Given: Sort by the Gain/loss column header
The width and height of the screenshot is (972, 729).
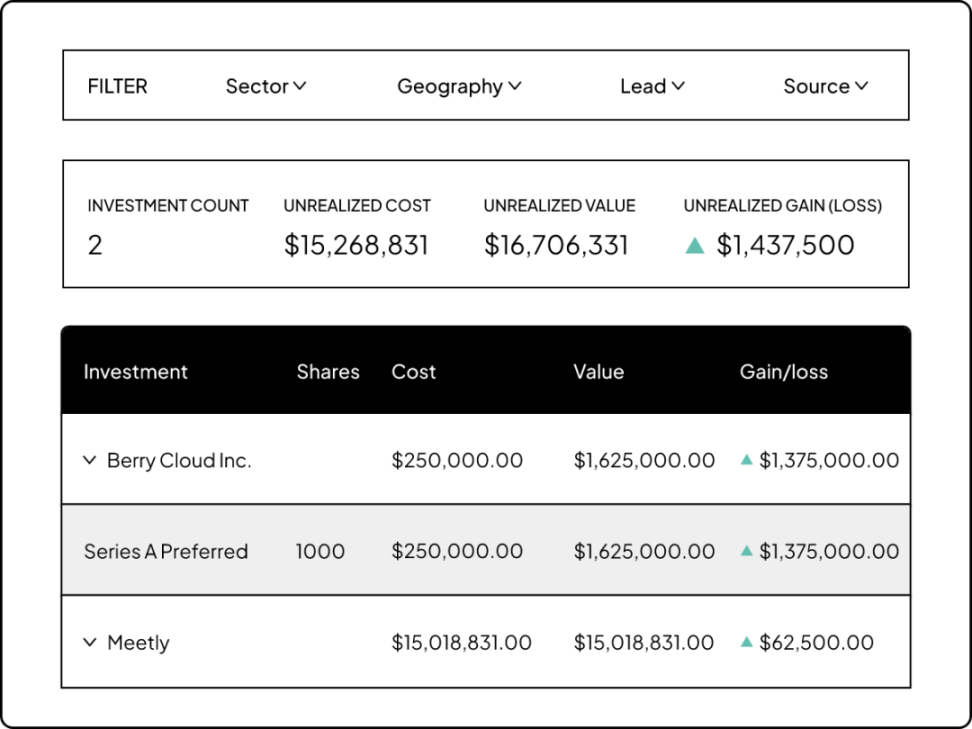Looking at the screenshot, I should pos(783,372).
